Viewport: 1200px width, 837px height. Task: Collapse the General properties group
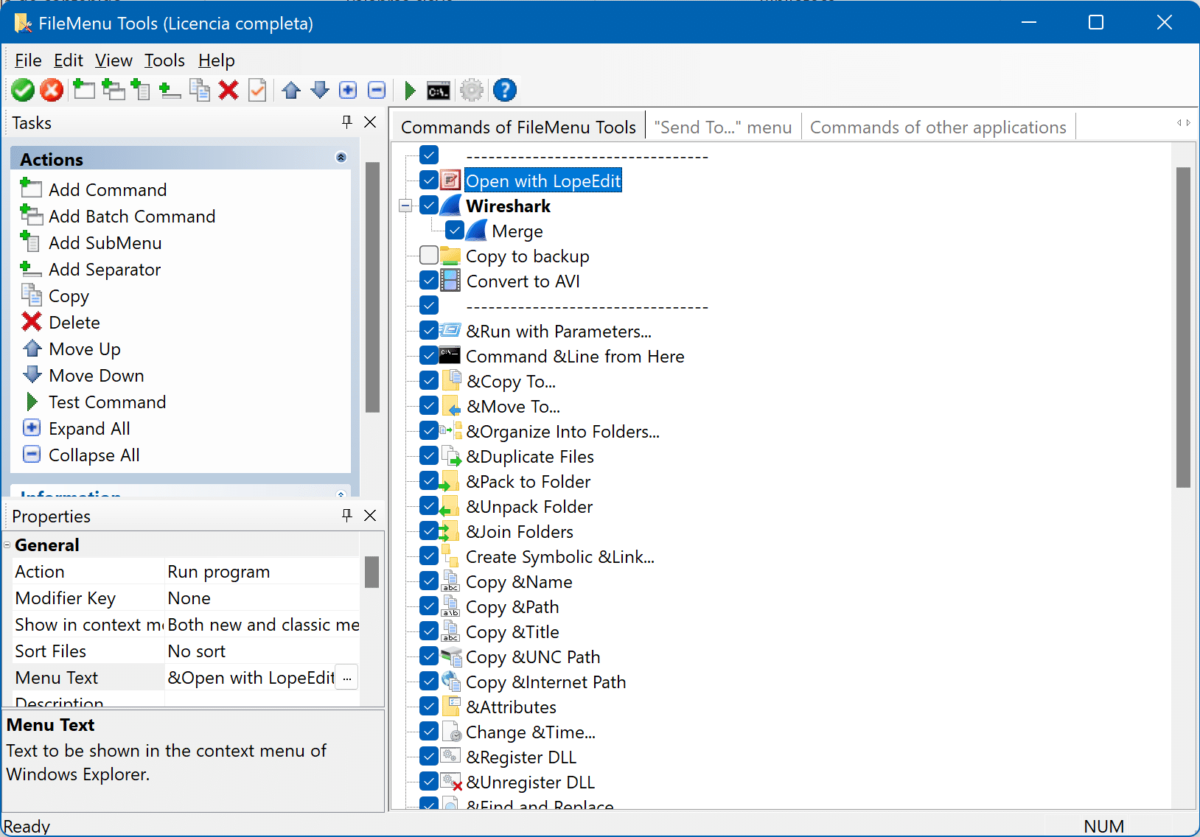[x=7, y=546]
